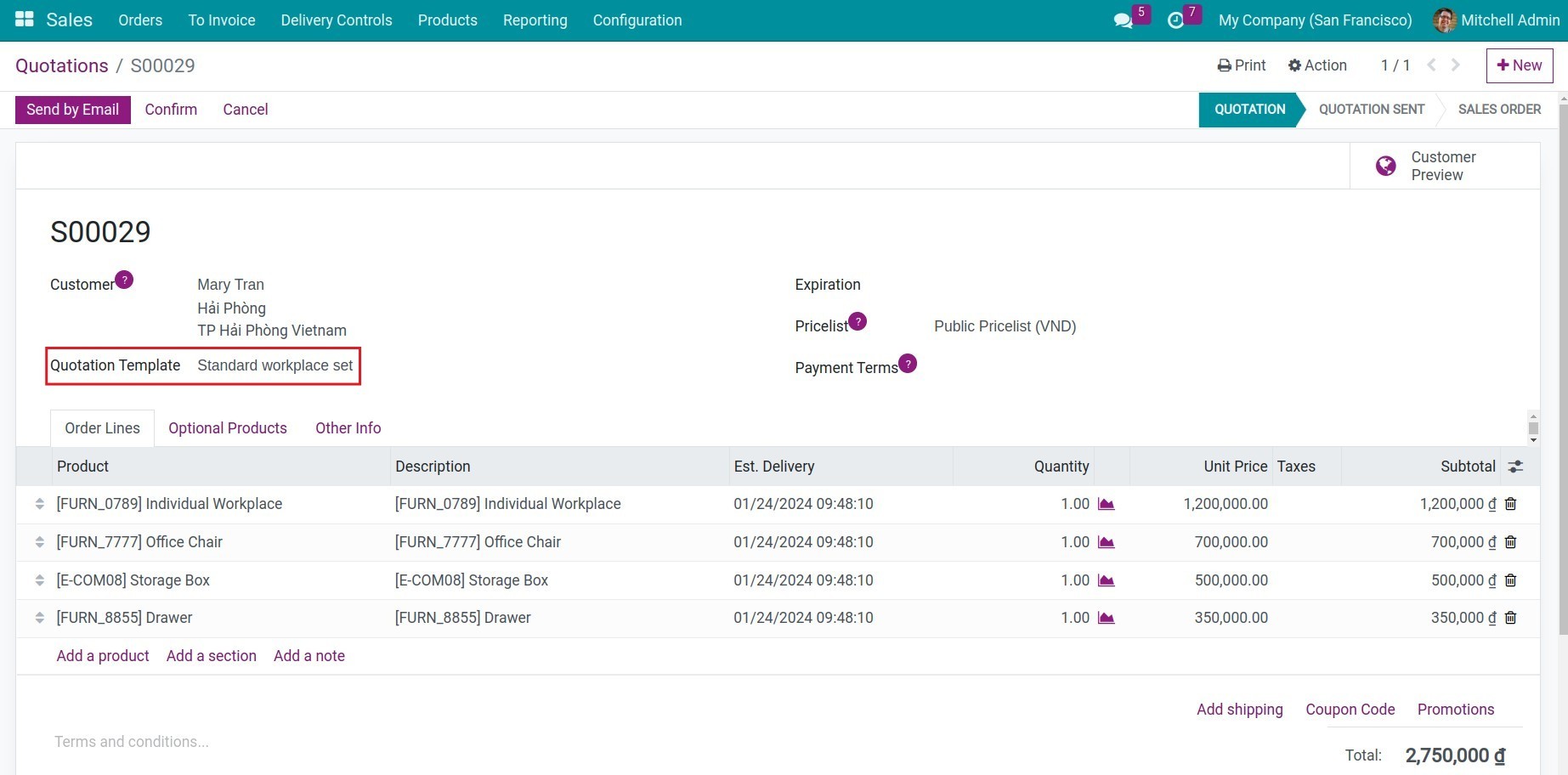
Task: Show Customer field help tooltip icon
Action: (x=124, y=280)
